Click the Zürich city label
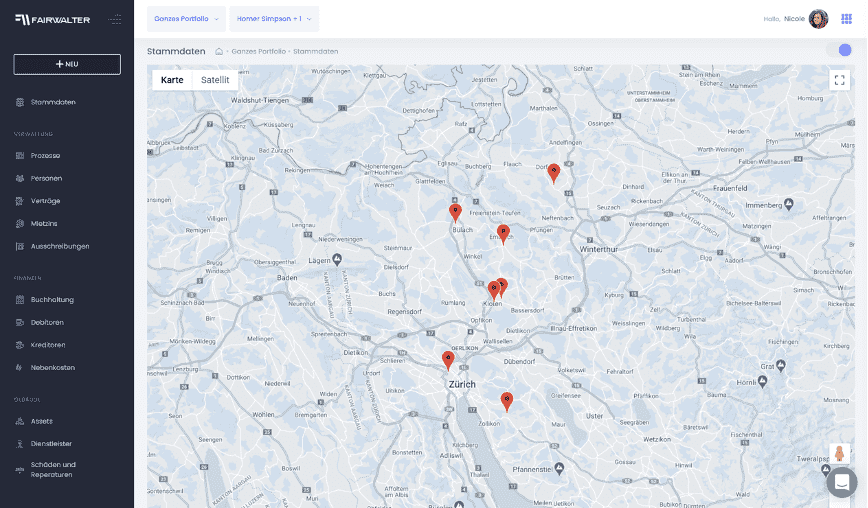Screen dimensions: 868x508 tap(462, 384)
